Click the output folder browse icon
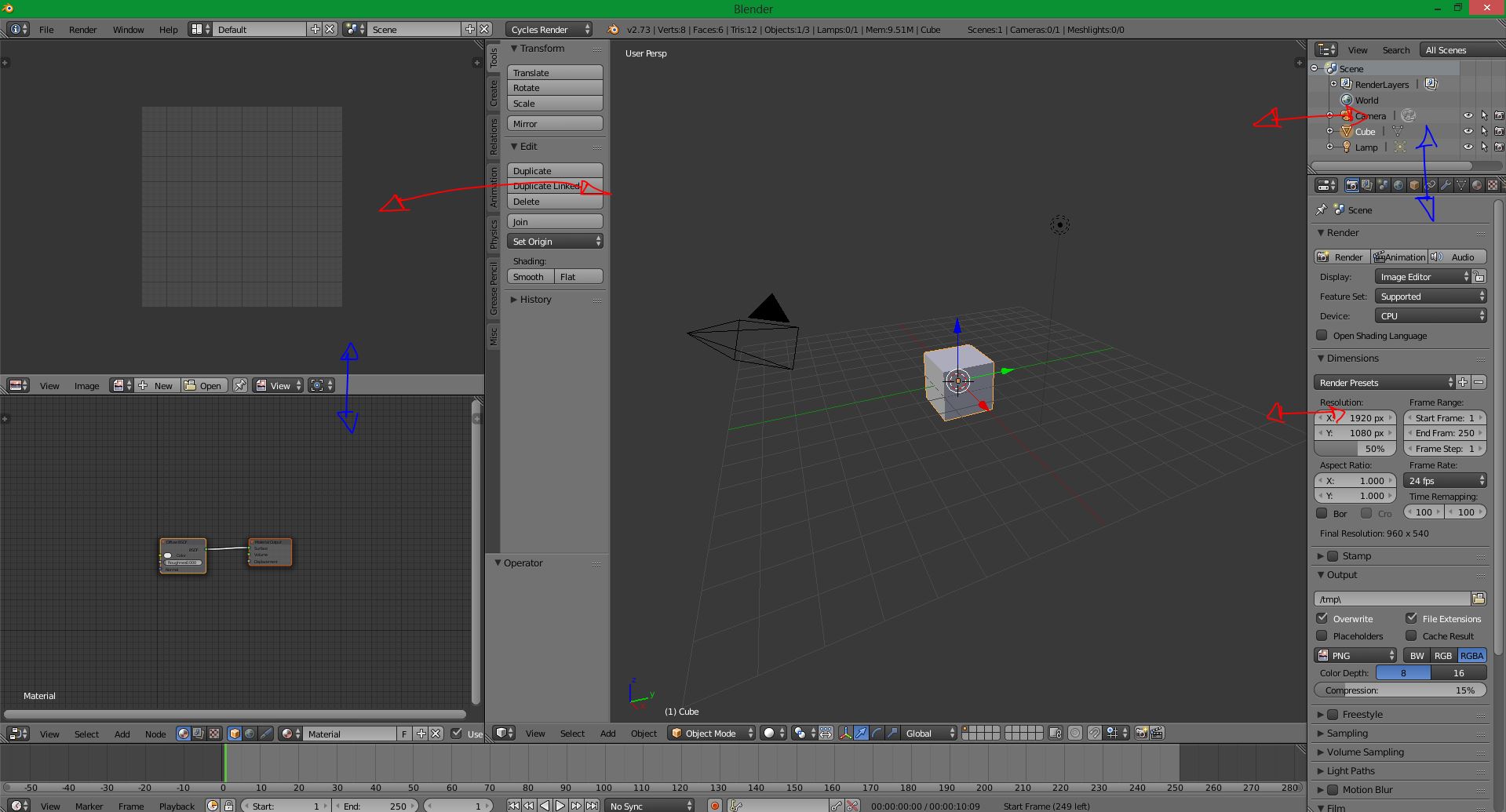Screen dimensions: 1506x812 pos(1479,599)
